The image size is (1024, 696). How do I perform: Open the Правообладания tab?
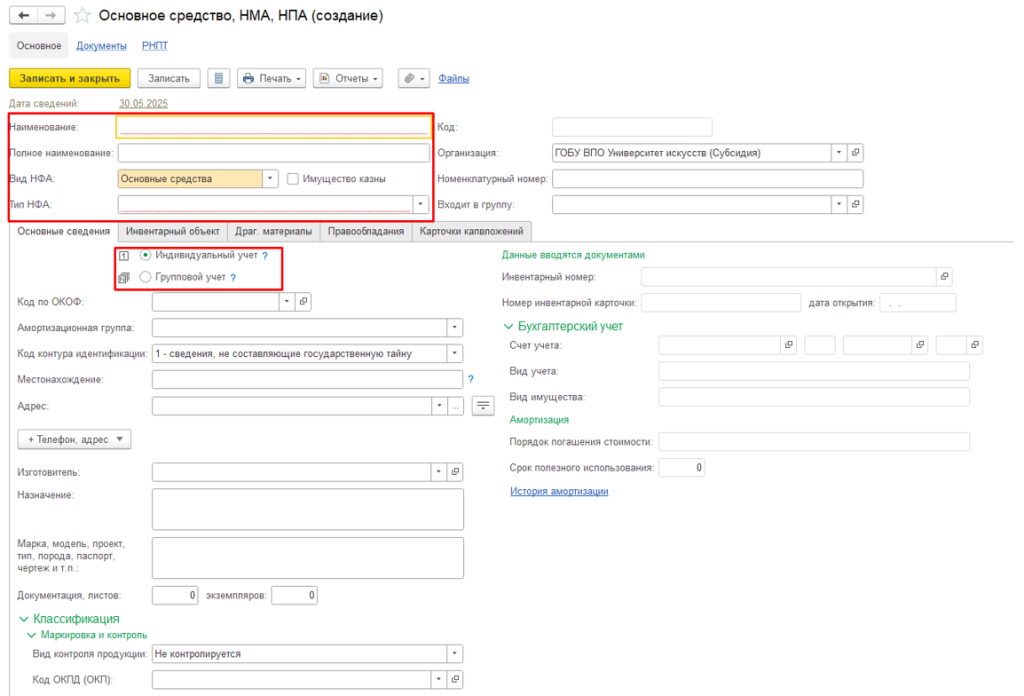[366, 231]
